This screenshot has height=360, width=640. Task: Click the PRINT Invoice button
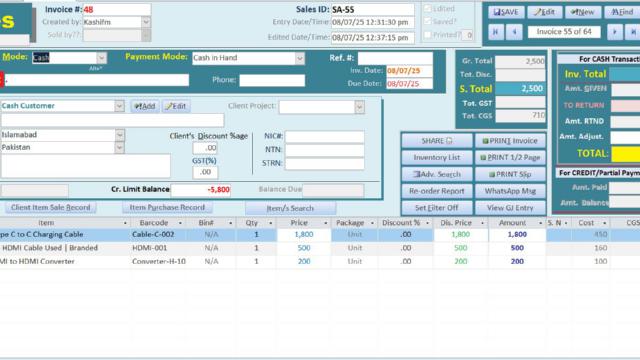pos(510,141)
